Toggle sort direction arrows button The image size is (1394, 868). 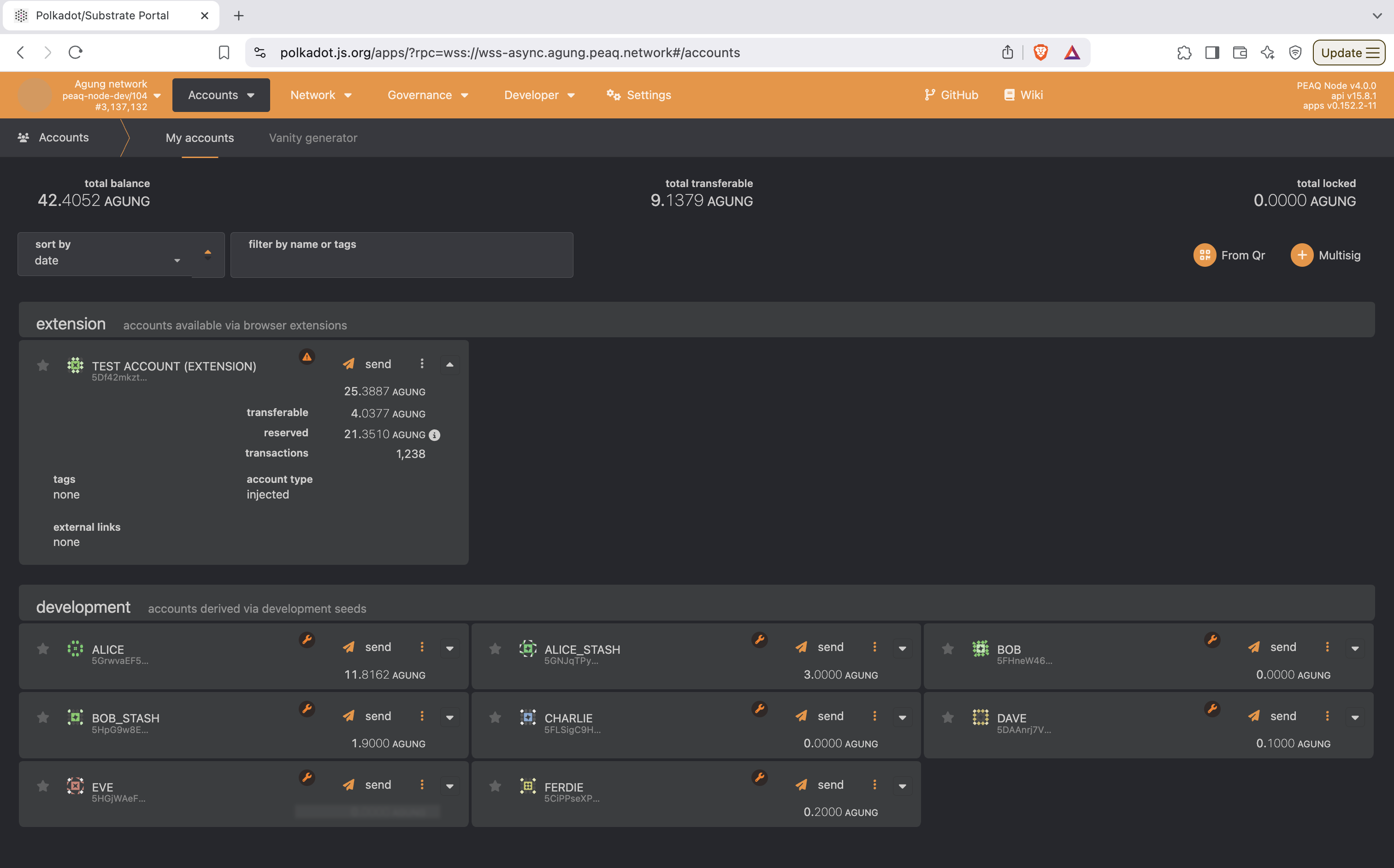tap(208, 254)
